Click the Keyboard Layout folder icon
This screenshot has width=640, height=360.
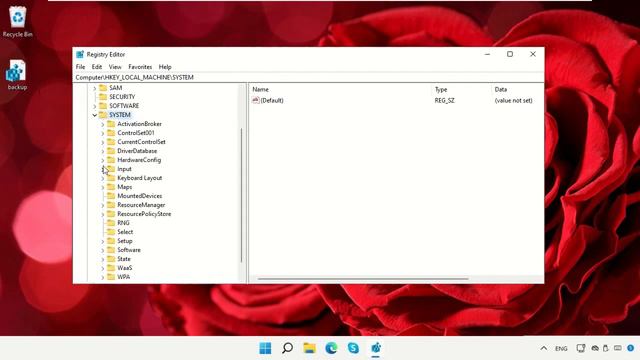(111, 178)
